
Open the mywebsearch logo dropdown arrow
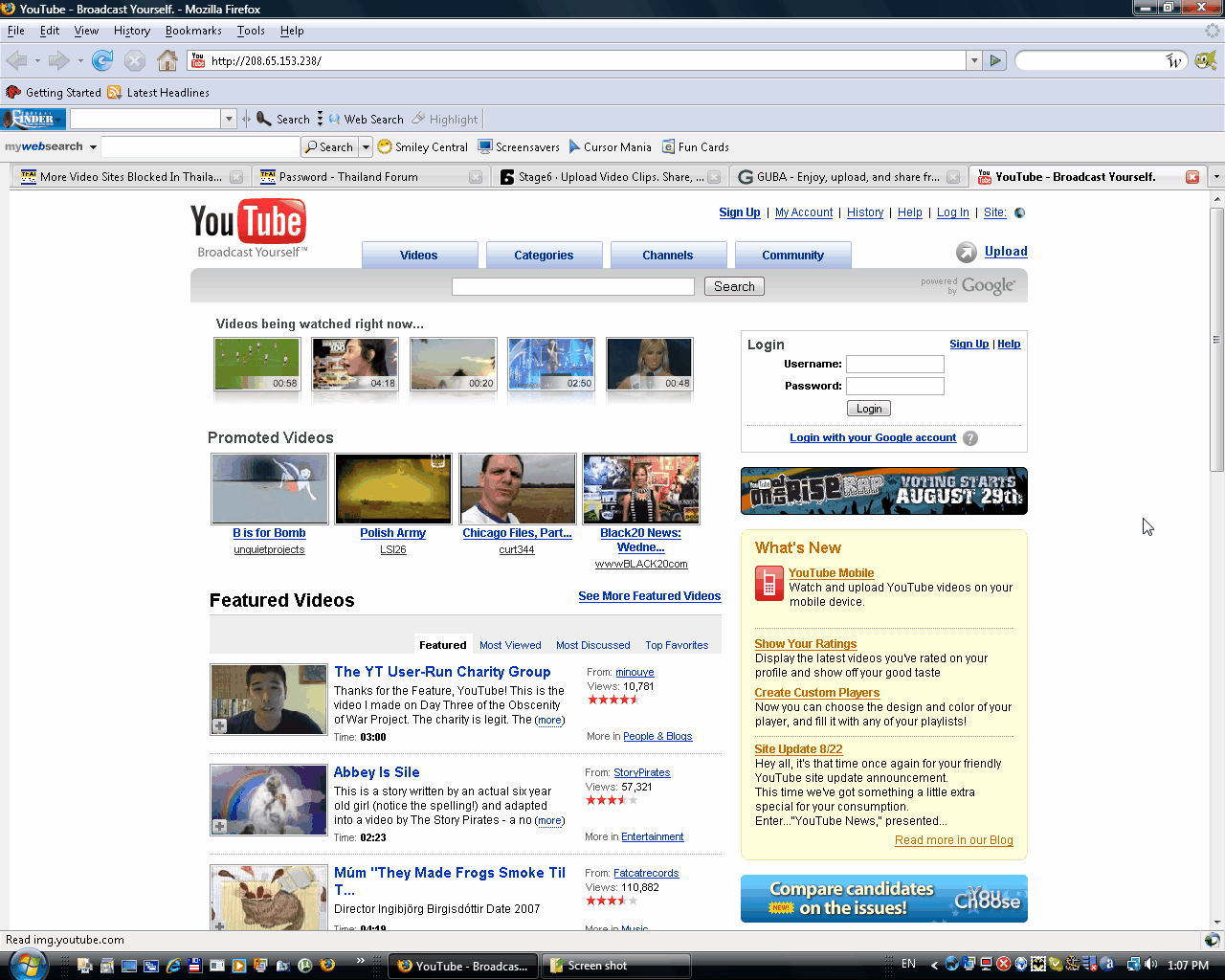click(93, 147)
